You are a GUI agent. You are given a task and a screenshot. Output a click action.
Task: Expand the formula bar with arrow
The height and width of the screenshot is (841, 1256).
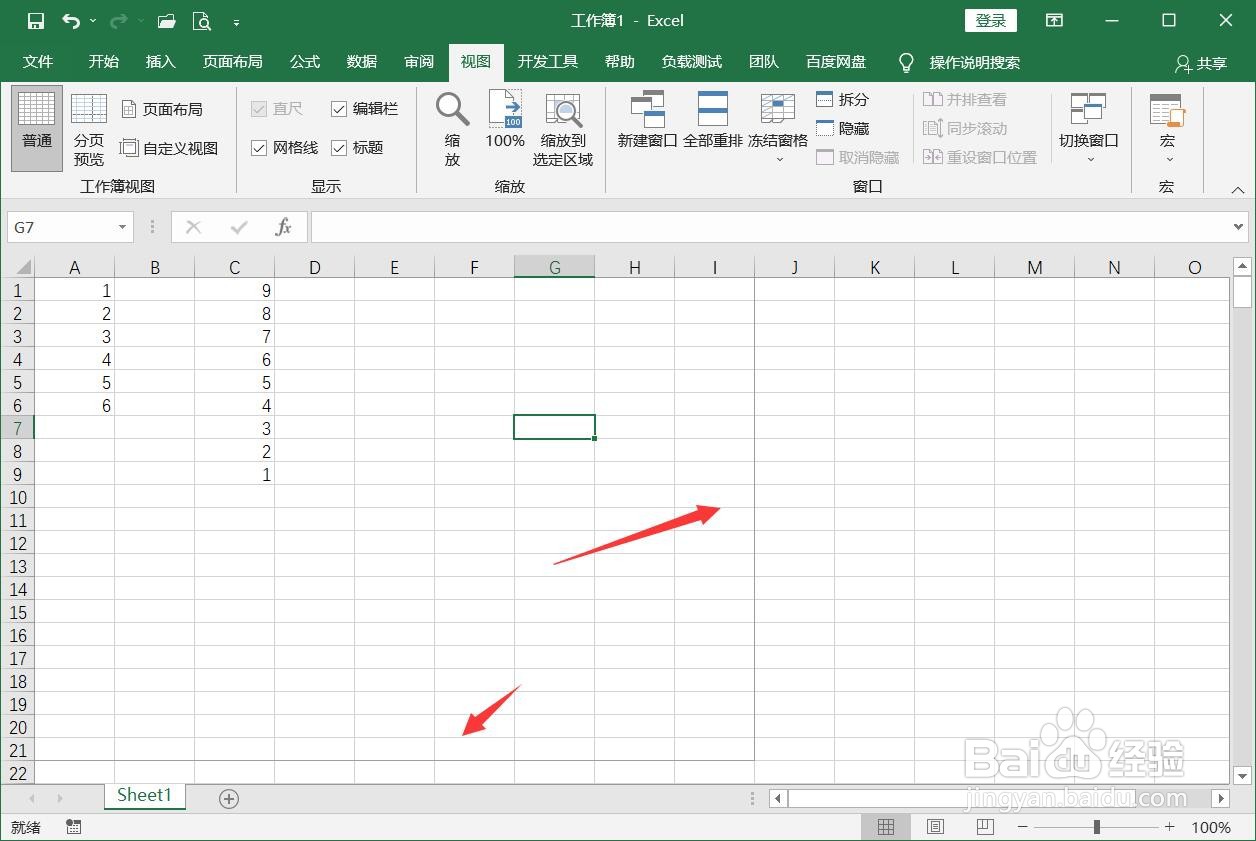[1239, 227]
